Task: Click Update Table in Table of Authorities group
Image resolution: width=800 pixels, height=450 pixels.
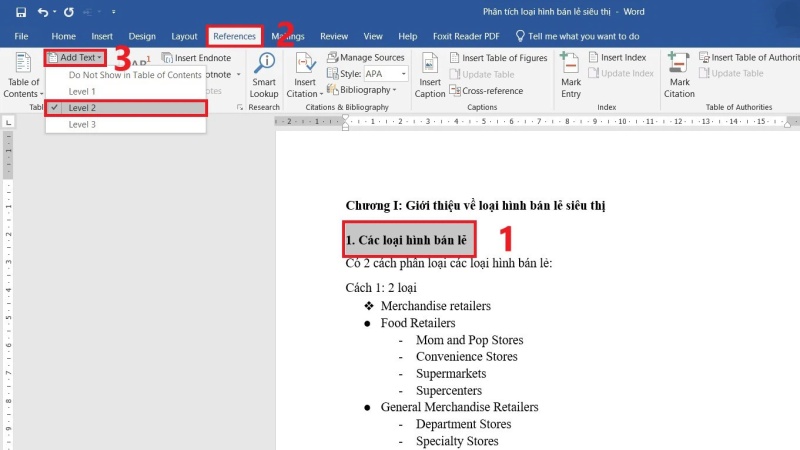Action: pyautogui.click(x=731, y=73)
